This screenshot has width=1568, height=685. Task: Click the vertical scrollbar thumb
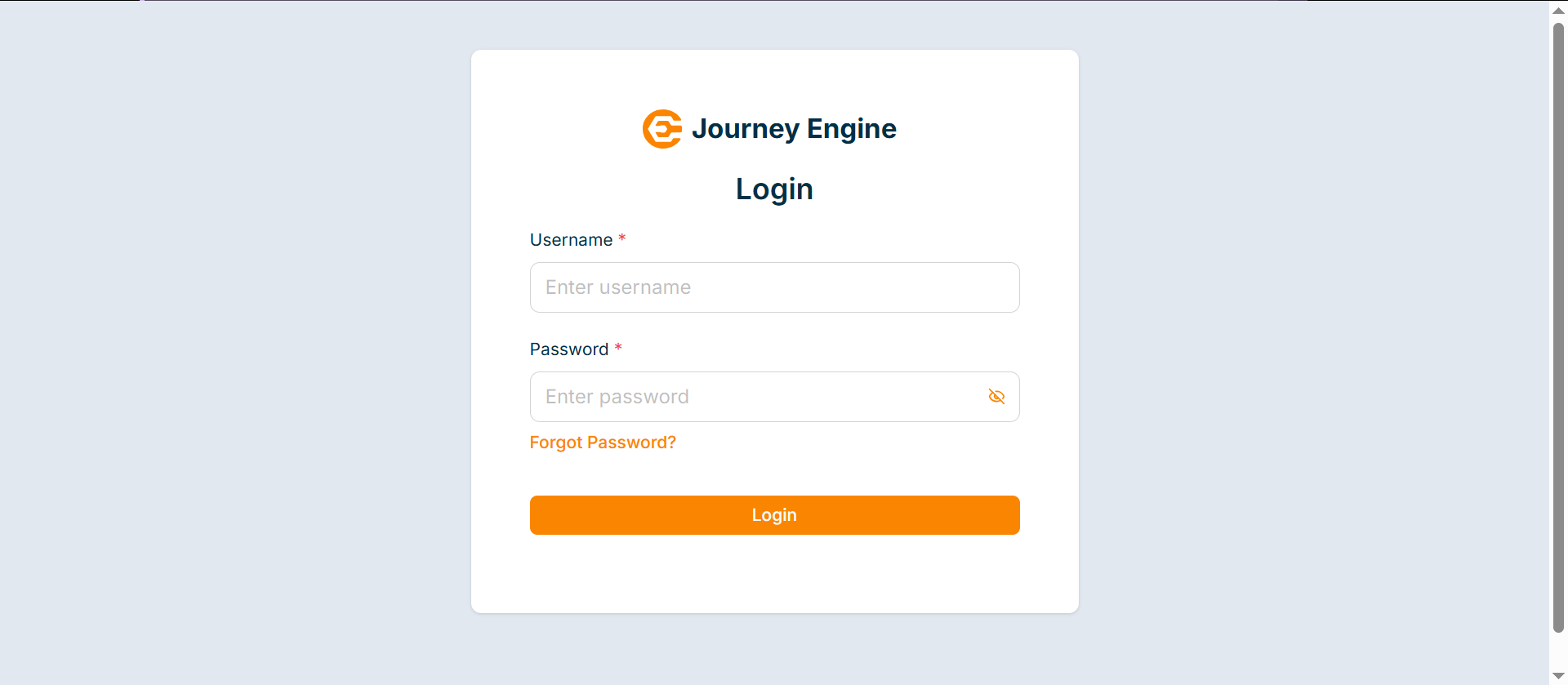click(1558, 327)
